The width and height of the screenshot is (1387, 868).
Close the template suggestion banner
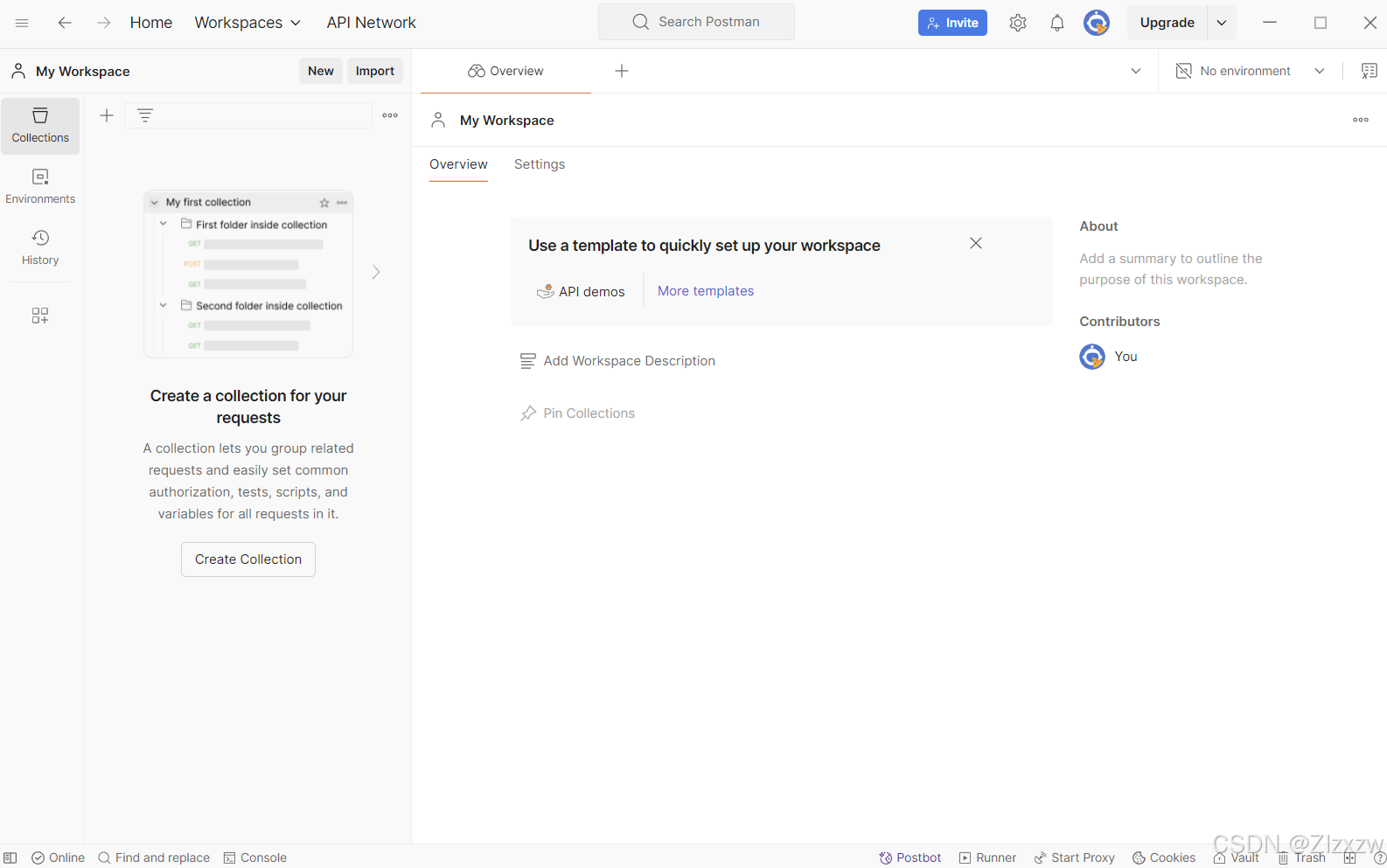coord(976,243)
